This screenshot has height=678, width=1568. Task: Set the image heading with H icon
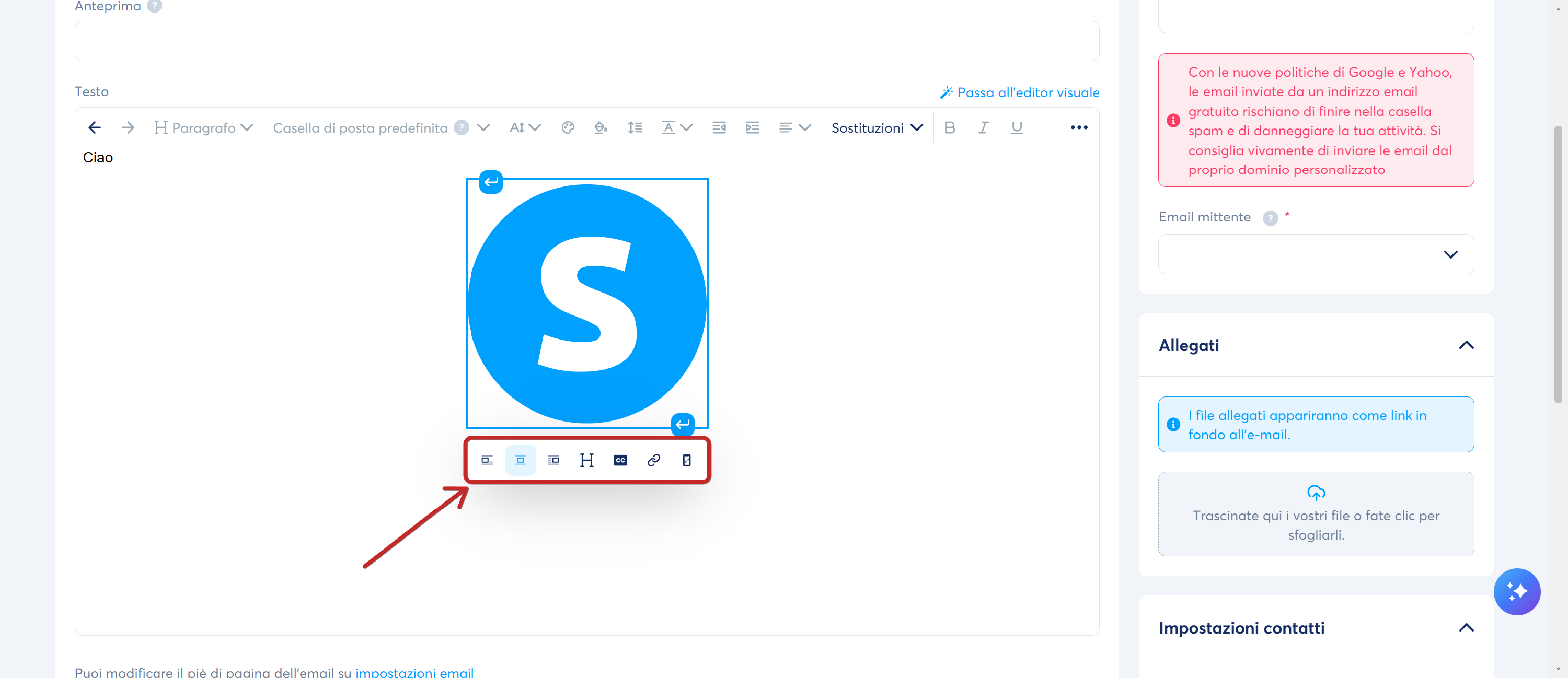pos(587,460)
